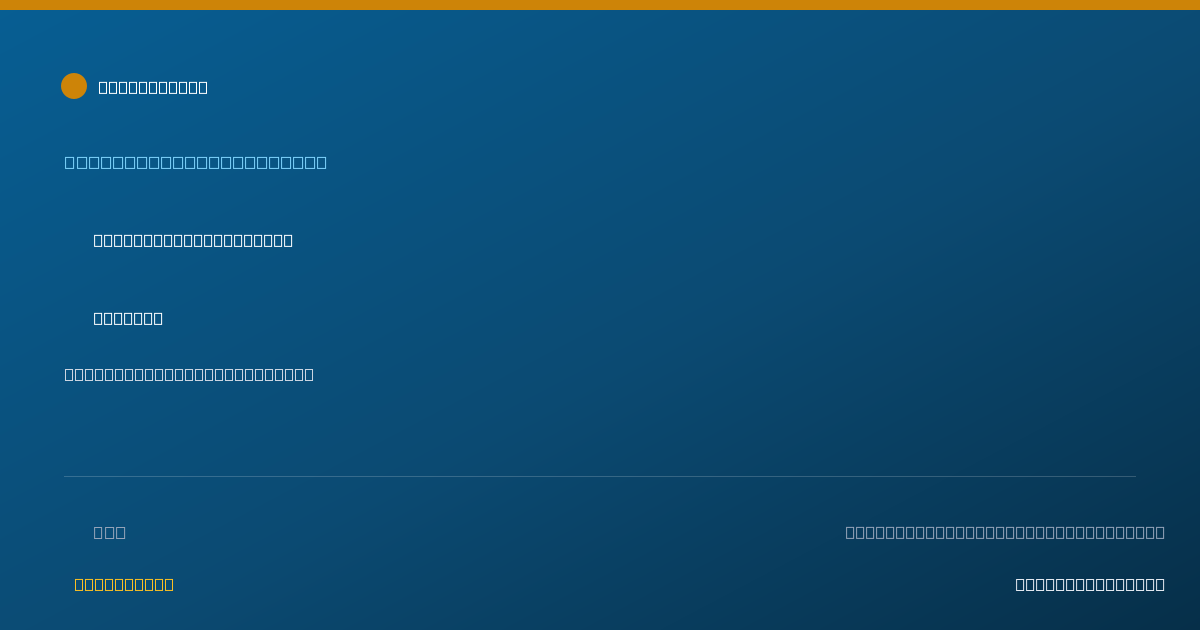Open the yellow highlighted link in footer
This screenshot has height=630, width=1200.
click(x=124, y=584)
